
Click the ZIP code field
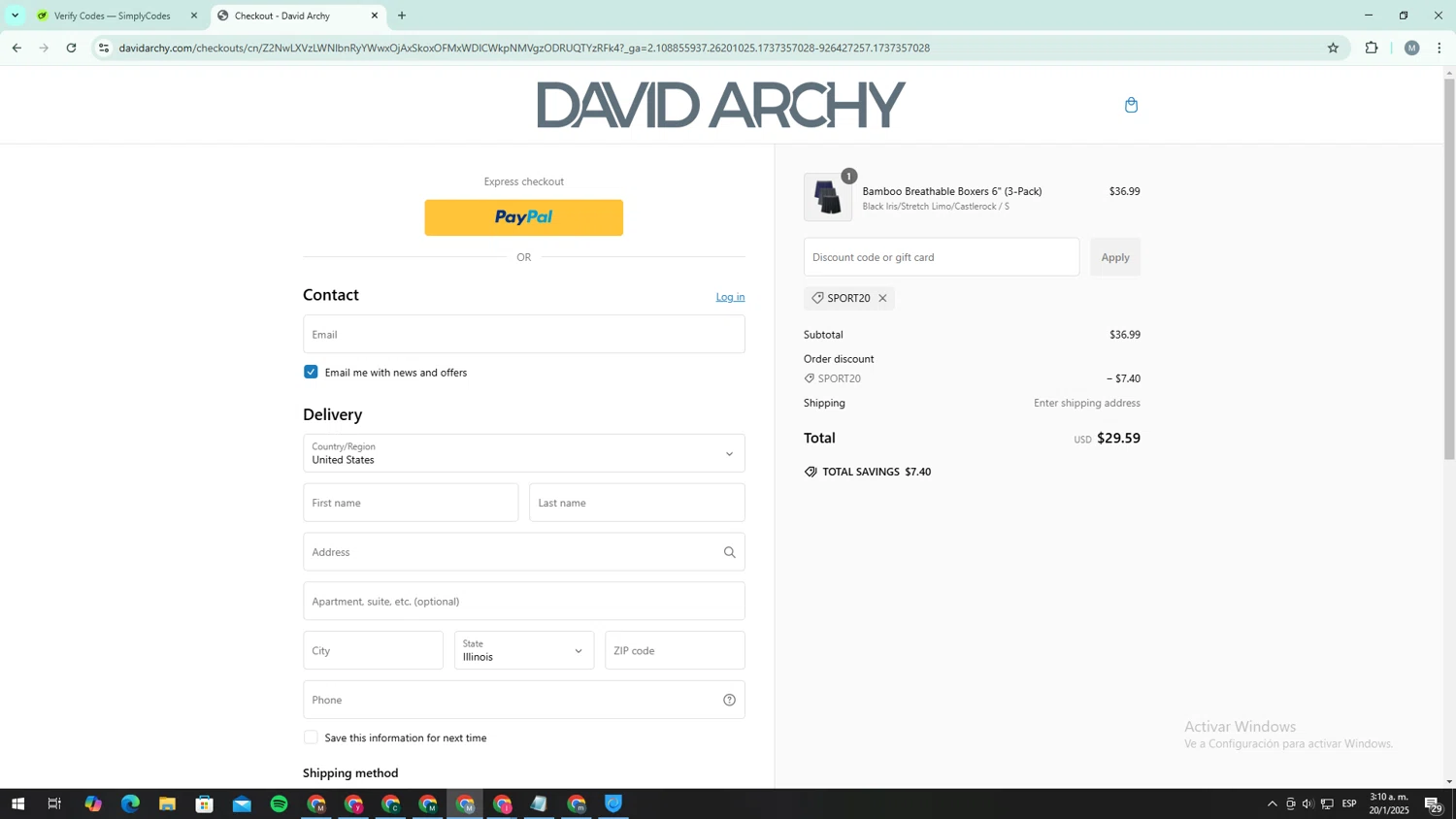pyautogui.click(x=675, y=650)
